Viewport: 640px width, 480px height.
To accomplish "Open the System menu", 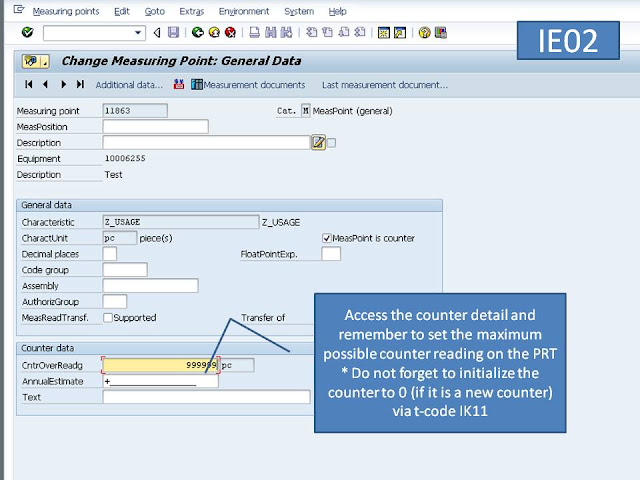I will click(299, 11).
